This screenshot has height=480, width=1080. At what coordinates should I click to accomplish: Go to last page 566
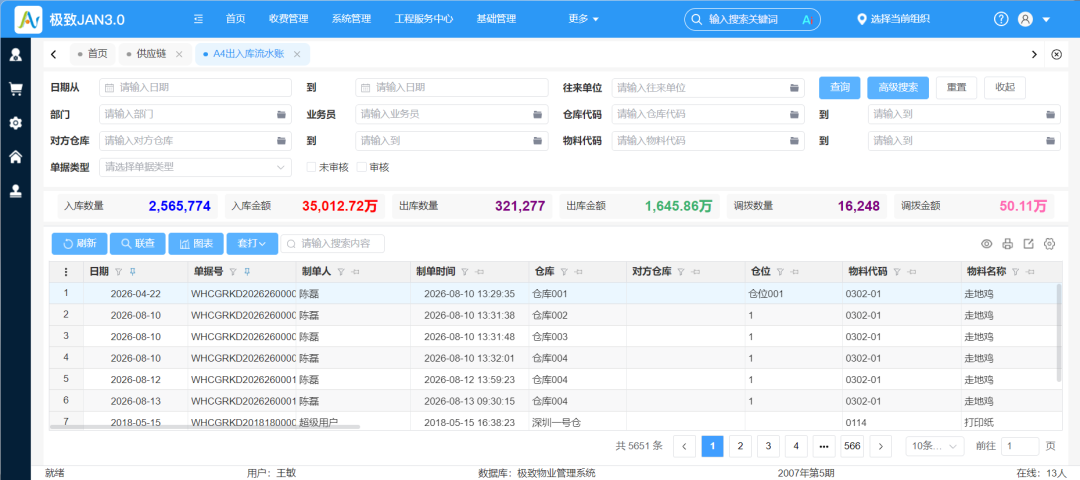(853, 446)
